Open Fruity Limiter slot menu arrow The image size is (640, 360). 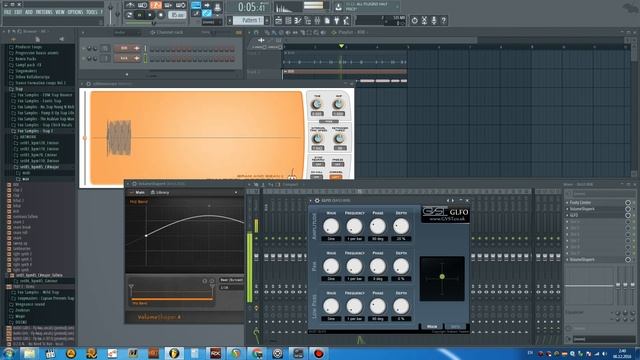pos(567,202)
